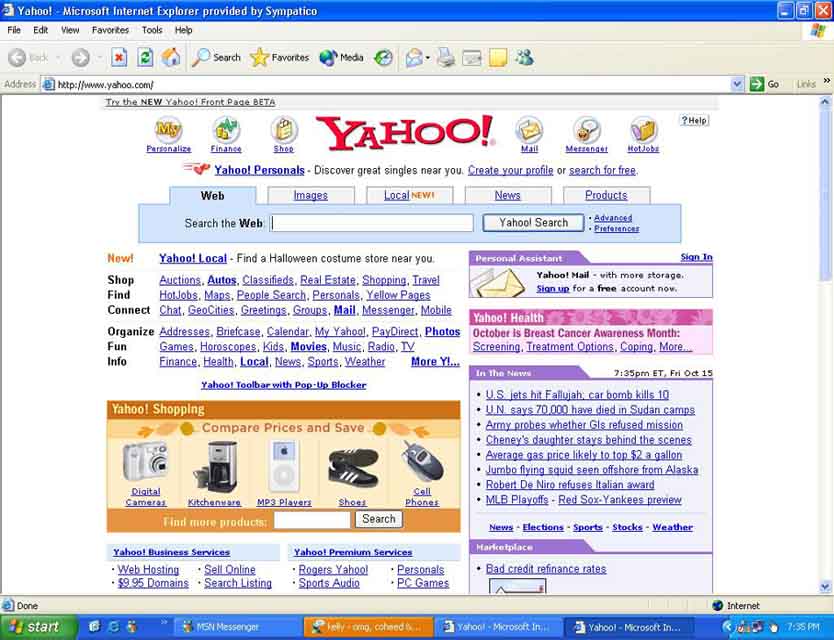
Task: Click the Kitchenware coffee maker thumbnail
Action: click(214, 467)
